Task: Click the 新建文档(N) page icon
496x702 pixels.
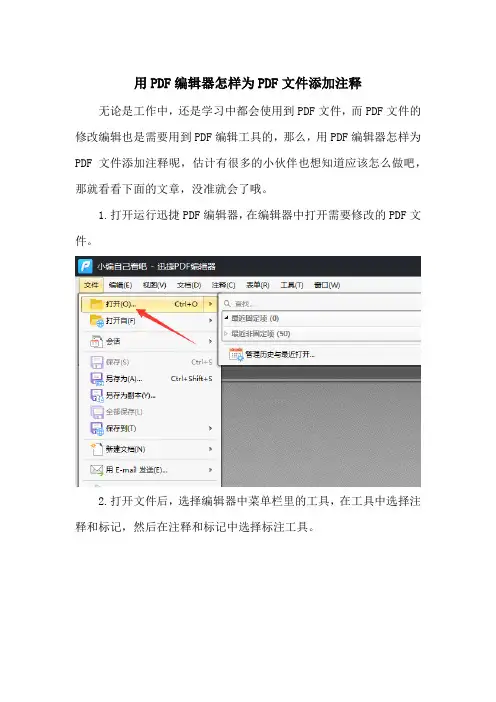Action: click(x=97, y=449)
